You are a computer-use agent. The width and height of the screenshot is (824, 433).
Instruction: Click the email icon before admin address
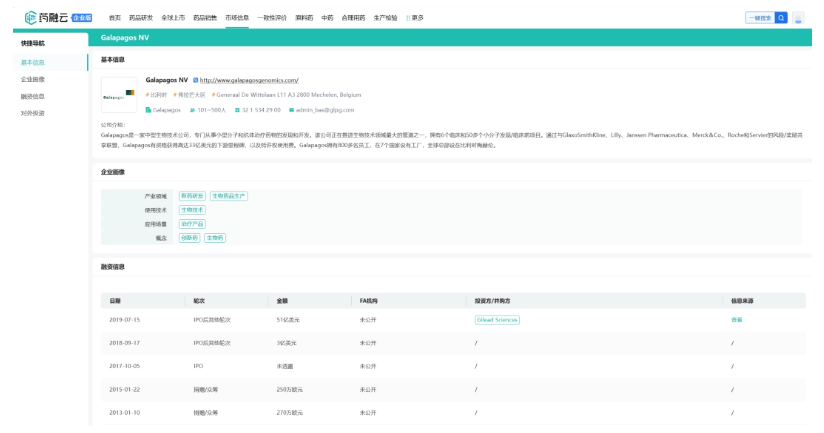pyautogui.click(x=291, y=109)
